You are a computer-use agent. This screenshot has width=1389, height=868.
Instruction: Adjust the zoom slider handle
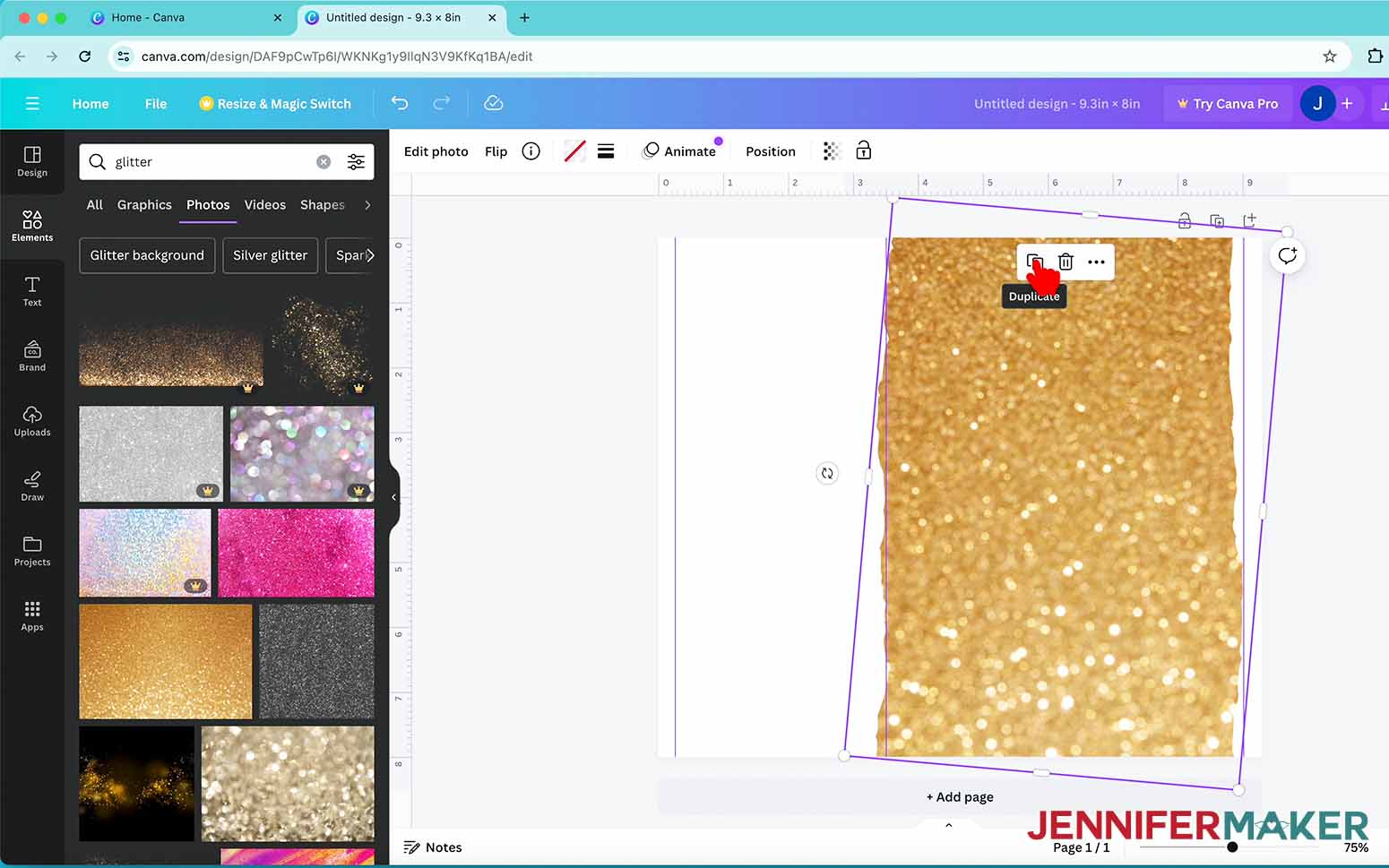click(1232, 847)
